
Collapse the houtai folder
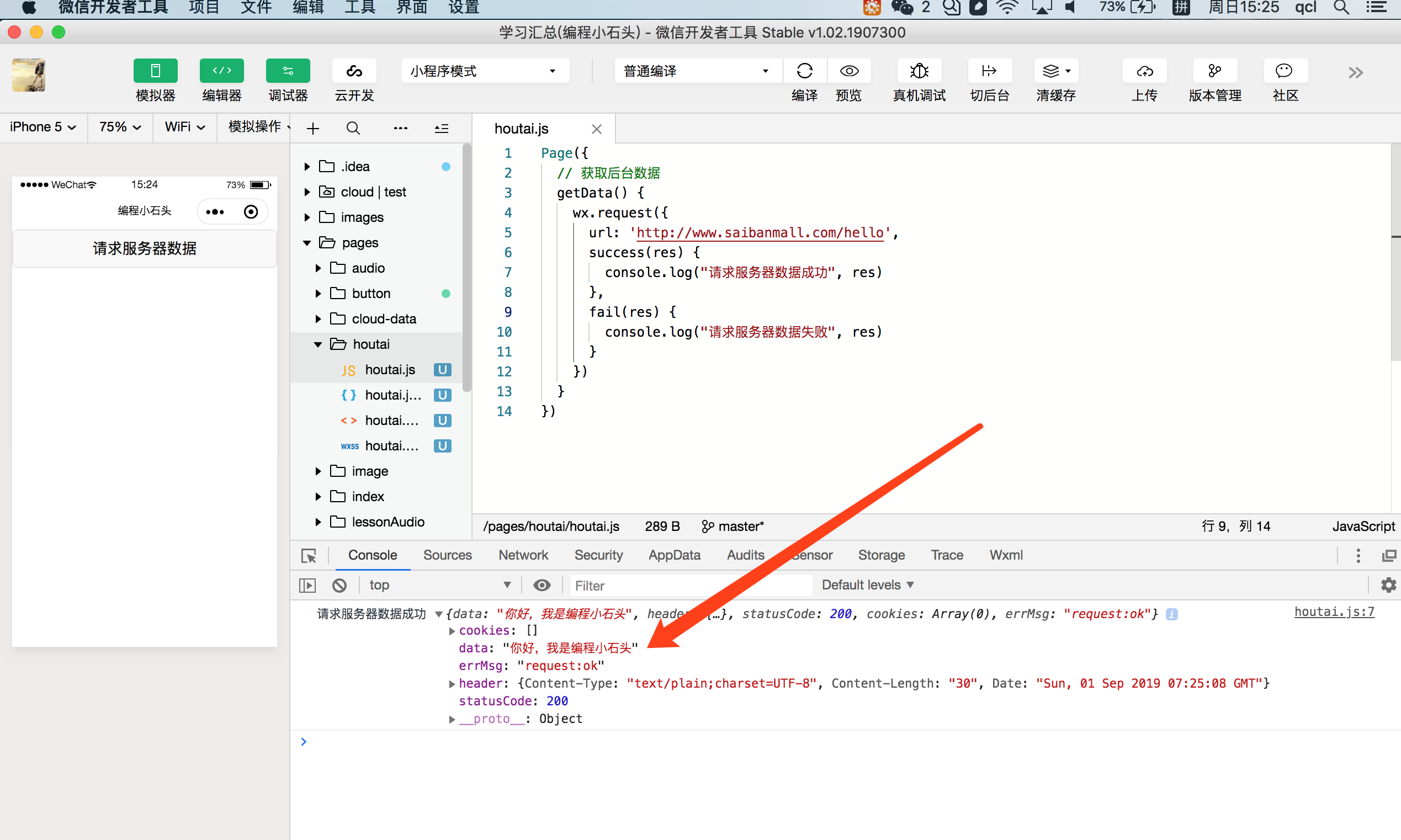click(318, 345)
